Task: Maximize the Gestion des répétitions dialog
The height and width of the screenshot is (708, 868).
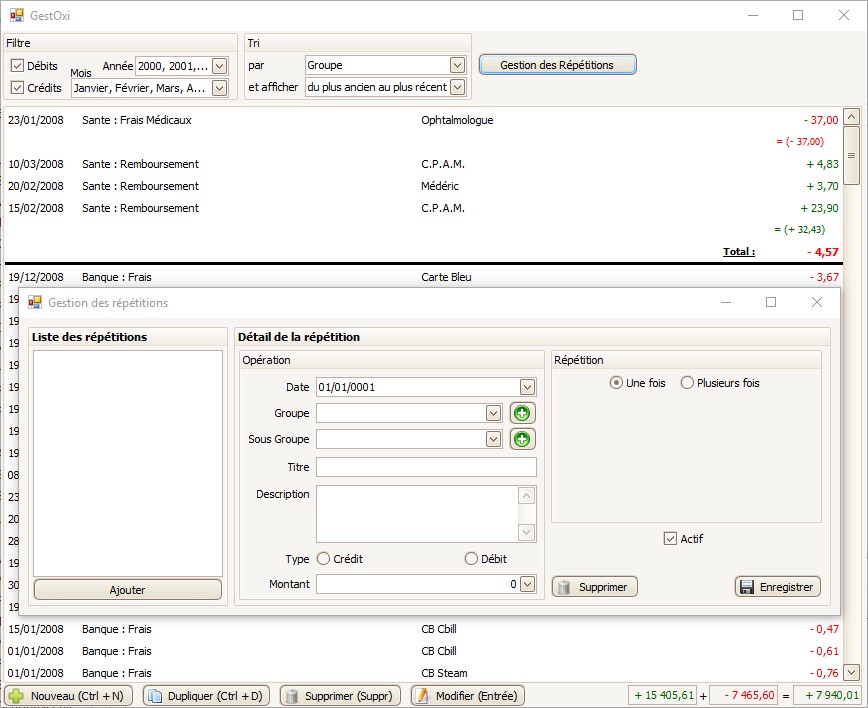Action: point(771,302)
